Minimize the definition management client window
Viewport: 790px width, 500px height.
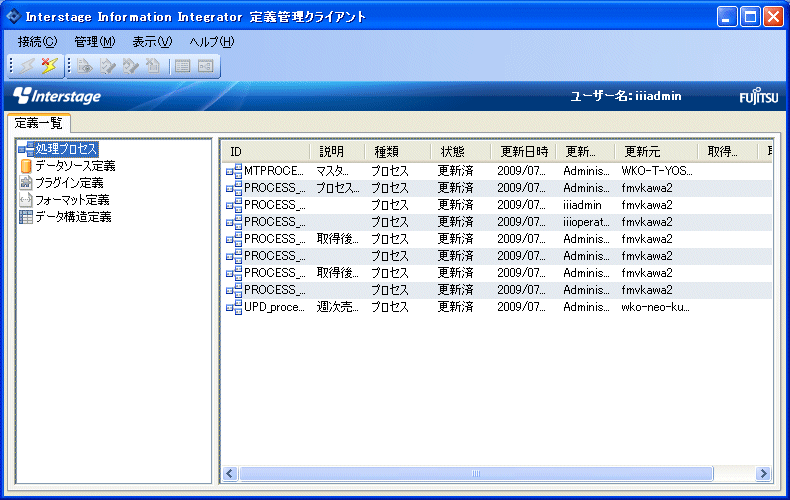726,17
